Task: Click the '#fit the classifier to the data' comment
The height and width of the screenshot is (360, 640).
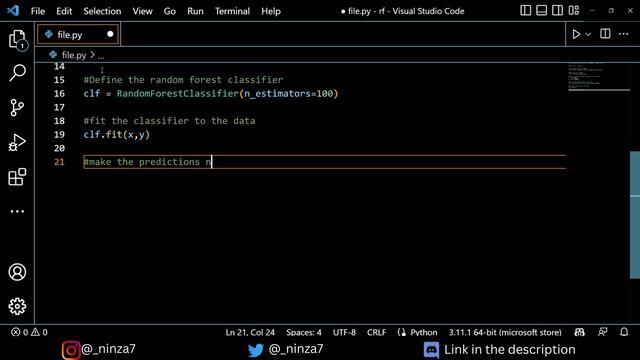Action: pyautogui.click(x=169, y=121)
